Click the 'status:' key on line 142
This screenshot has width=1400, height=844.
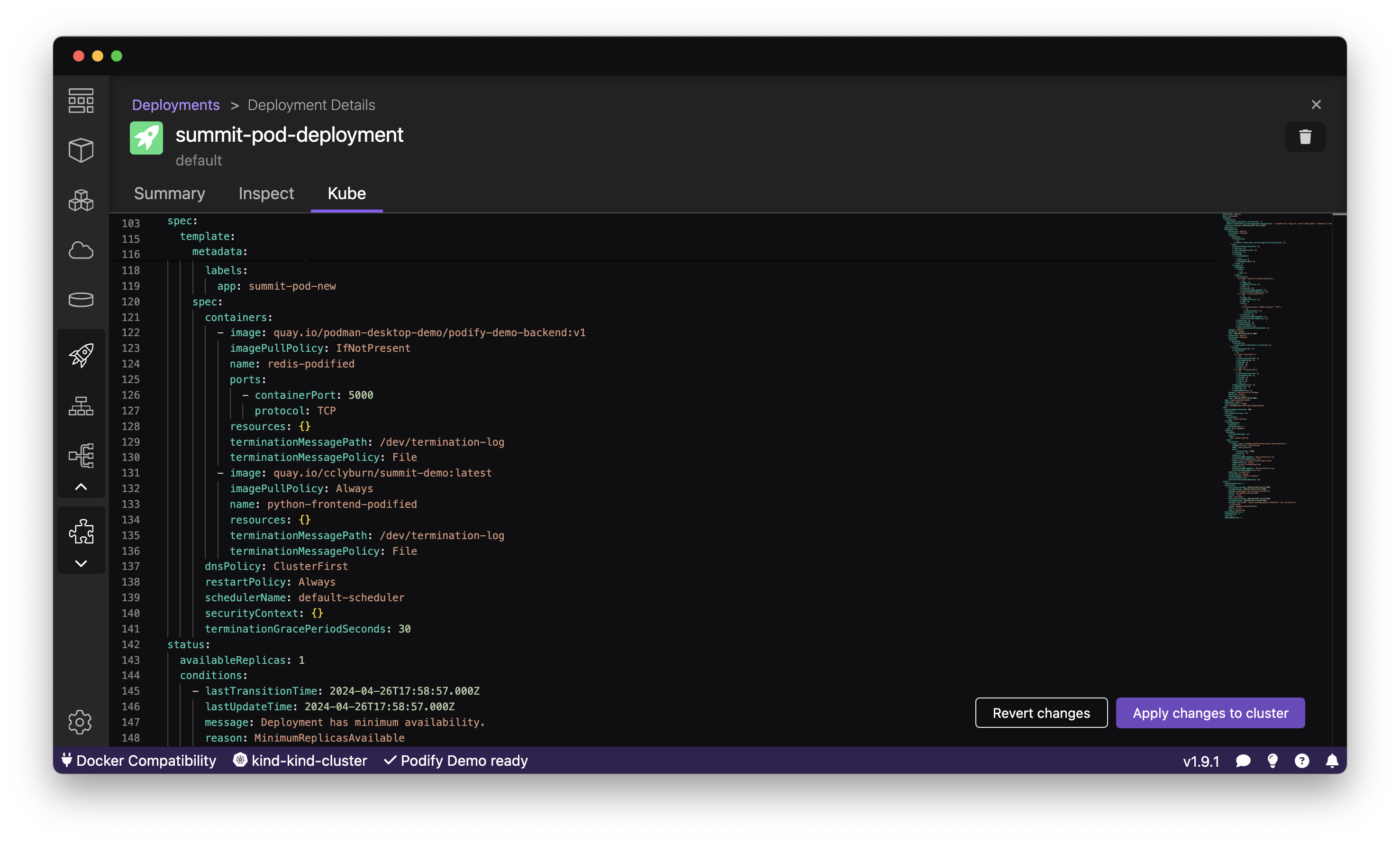tap(188, 644)
